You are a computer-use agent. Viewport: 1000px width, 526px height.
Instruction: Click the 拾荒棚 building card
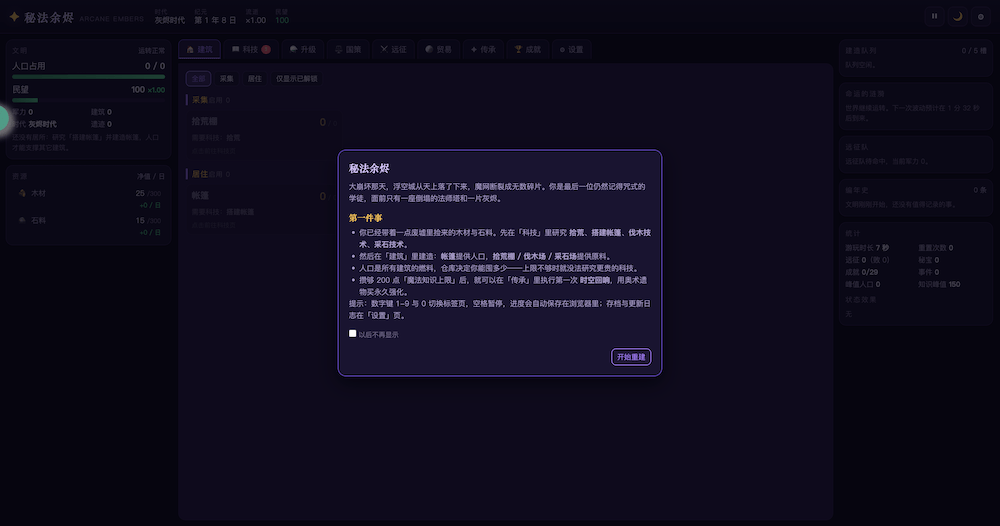[264, 135]
